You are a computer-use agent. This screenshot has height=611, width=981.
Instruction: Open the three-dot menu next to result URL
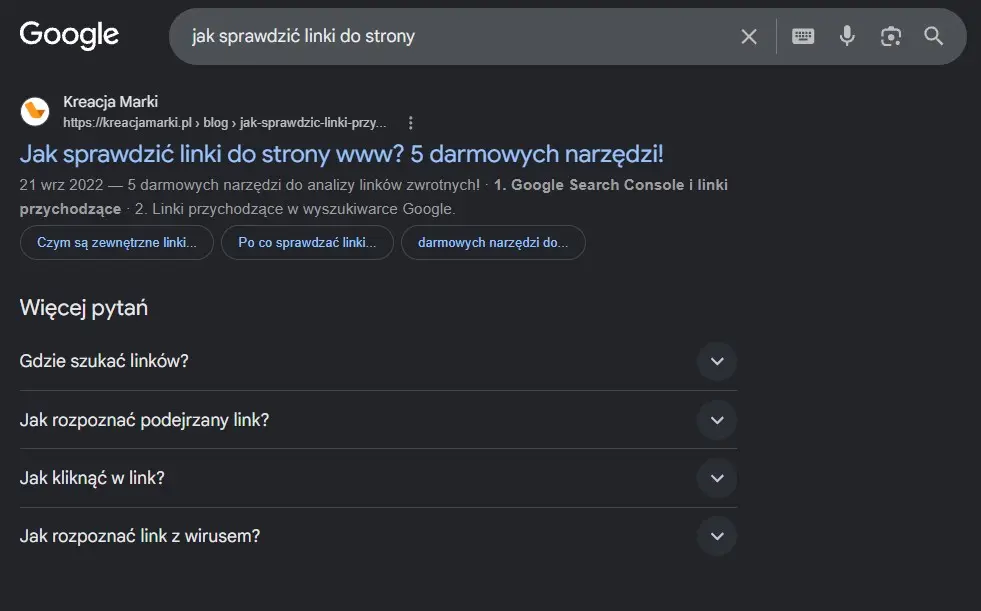pos(410,123)
